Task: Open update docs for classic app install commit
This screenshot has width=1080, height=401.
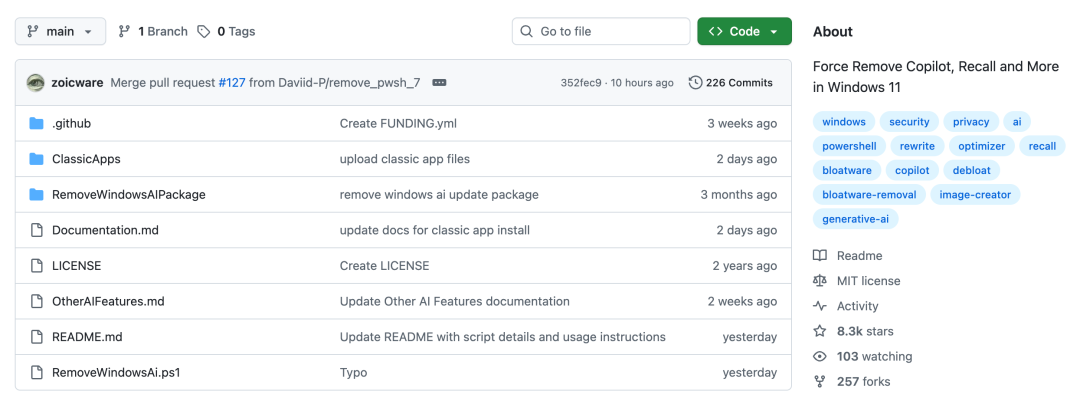Action: (435, 230)
